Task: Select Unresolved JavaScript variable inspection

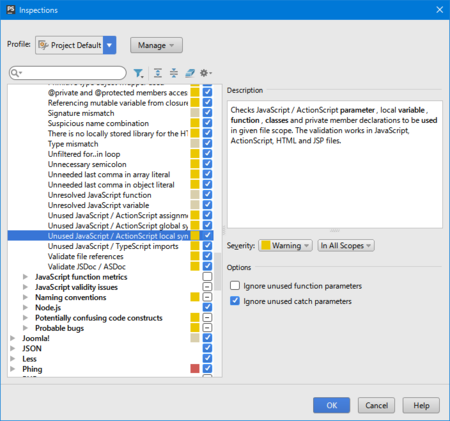Action: [98, 205]
